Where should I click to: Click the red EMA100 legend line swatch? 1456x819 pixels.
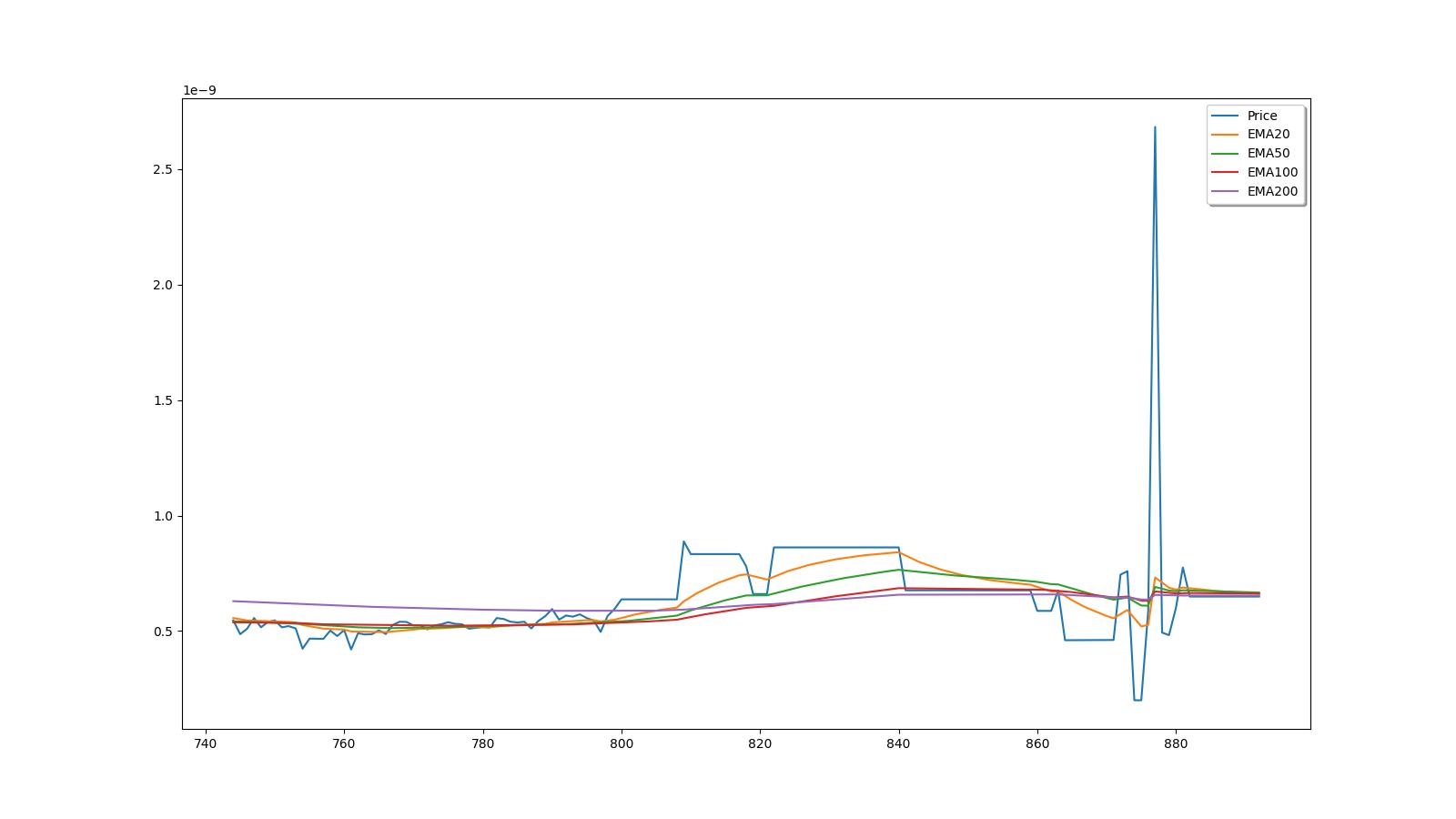(x=1226, y=173)
